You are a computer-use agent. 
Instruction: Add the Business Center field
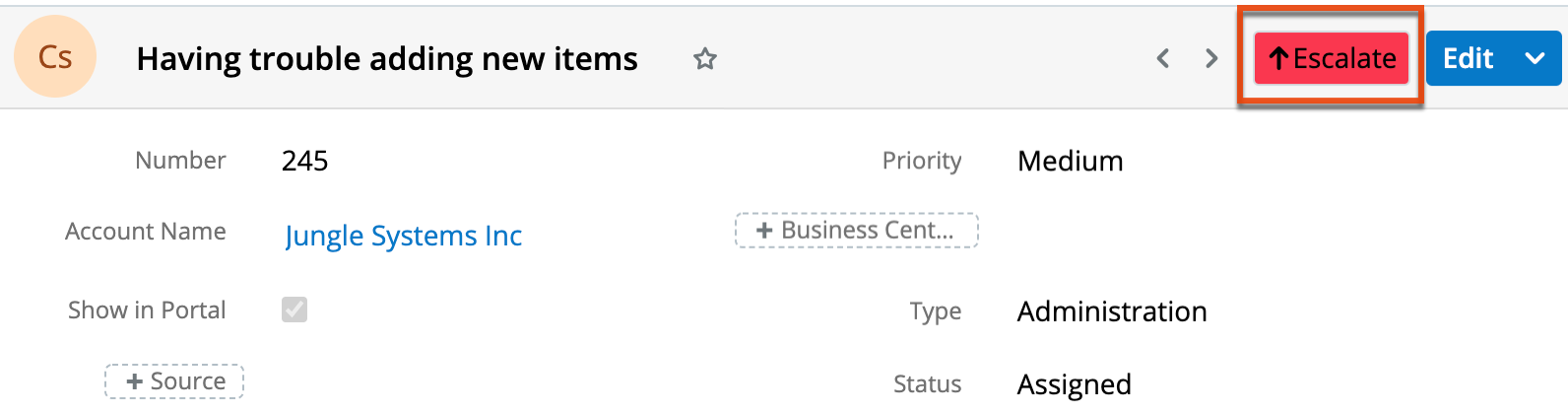click(856, 231)
